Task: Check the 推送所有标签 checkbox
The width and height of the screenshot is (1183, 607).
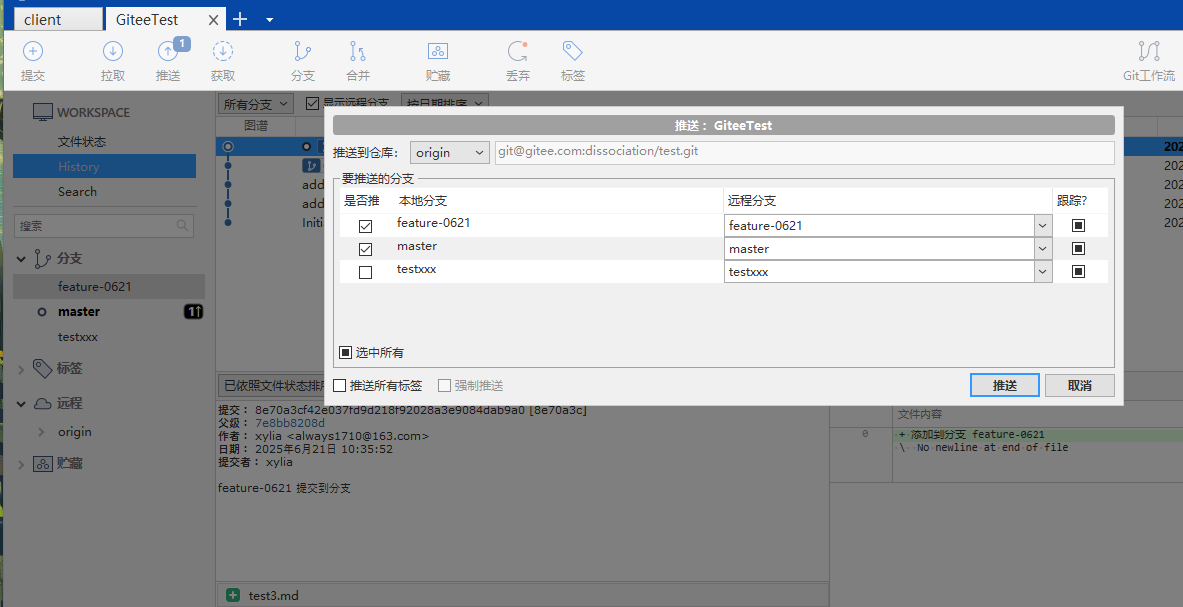Action: [340, 386]
